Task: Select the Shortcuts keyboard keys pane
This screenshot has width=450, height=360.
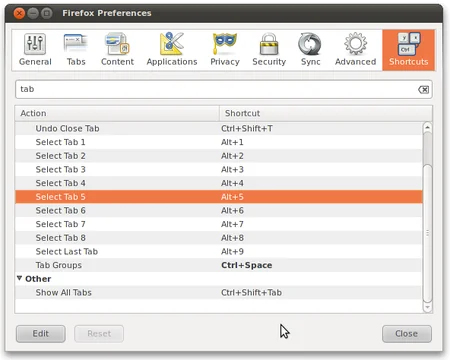Action: click(x=408, y=50)
